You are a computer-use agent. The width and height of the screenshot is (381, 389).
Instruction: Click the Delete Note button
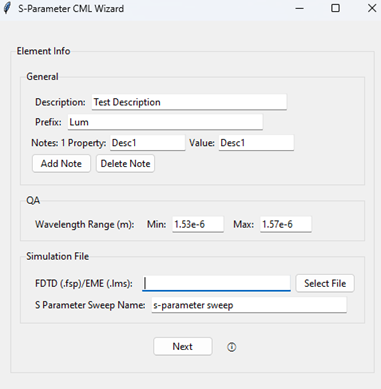(125, 164)
